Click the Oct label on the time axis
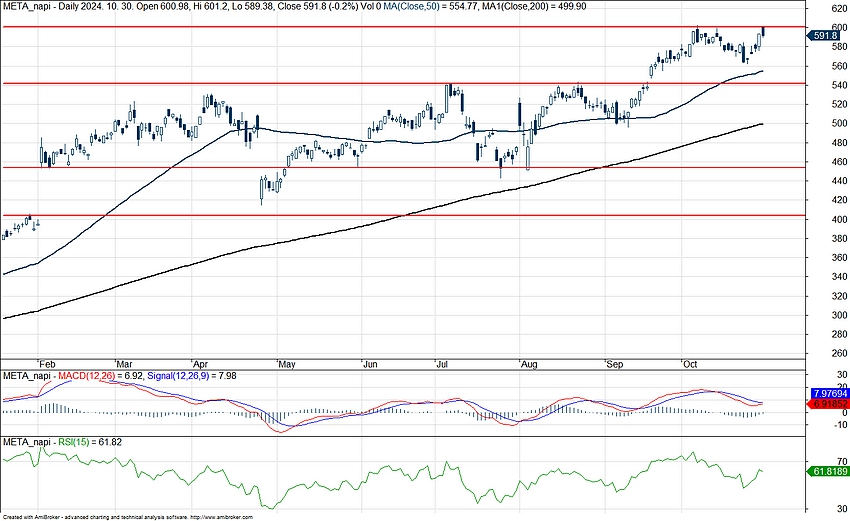 (x=690, y=364)
